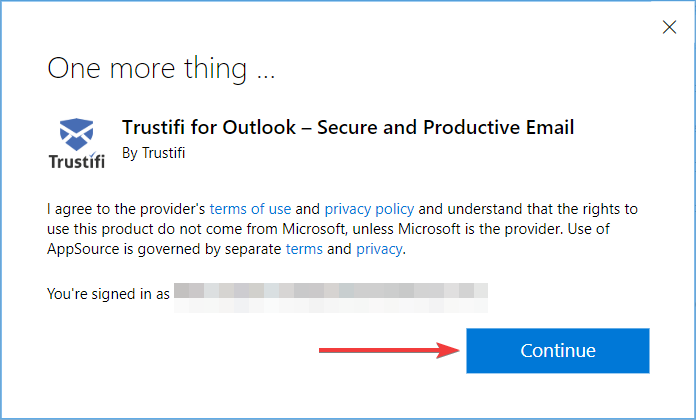The width and height of the screenshot is (696, 420).
Task: Click the lower faded row of the blurred email
Action: point(331,305)
